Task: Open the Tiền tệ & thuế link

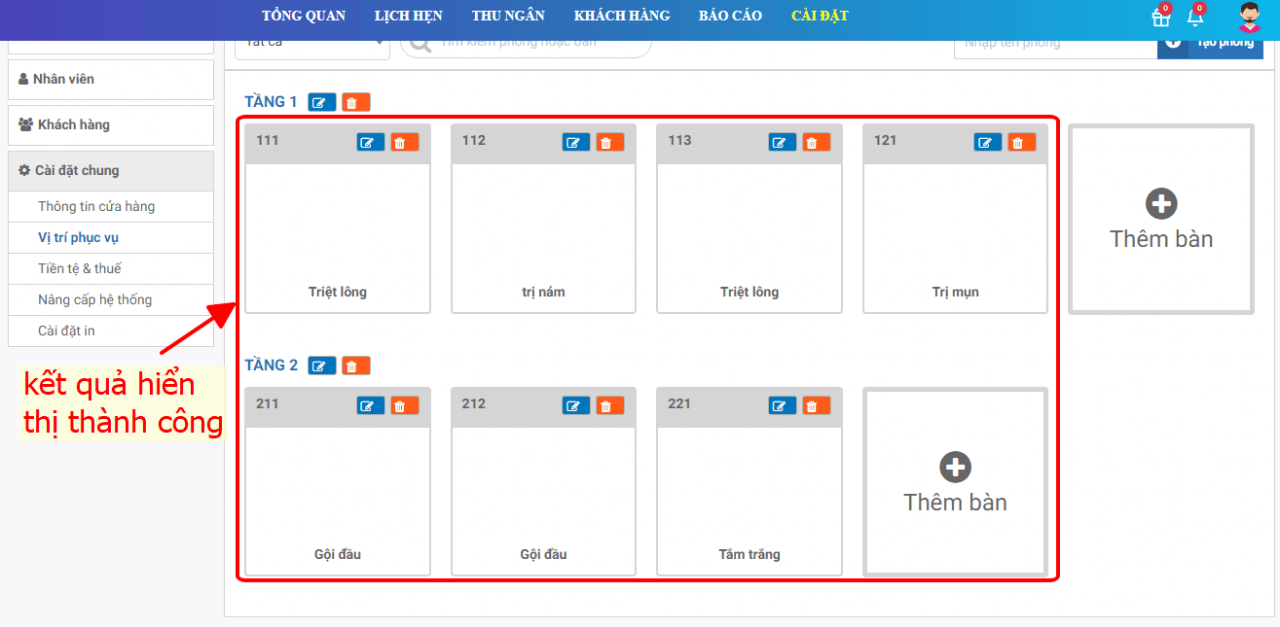Action: (x=80, y=269)
